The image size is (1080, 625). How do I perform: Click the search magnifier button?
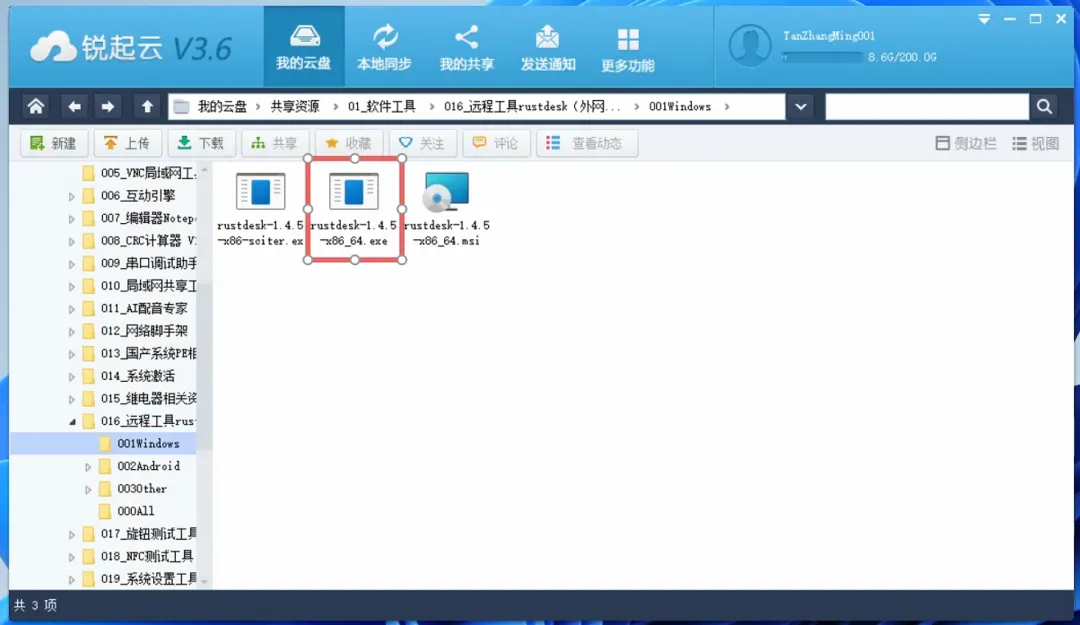[1044, 107]
